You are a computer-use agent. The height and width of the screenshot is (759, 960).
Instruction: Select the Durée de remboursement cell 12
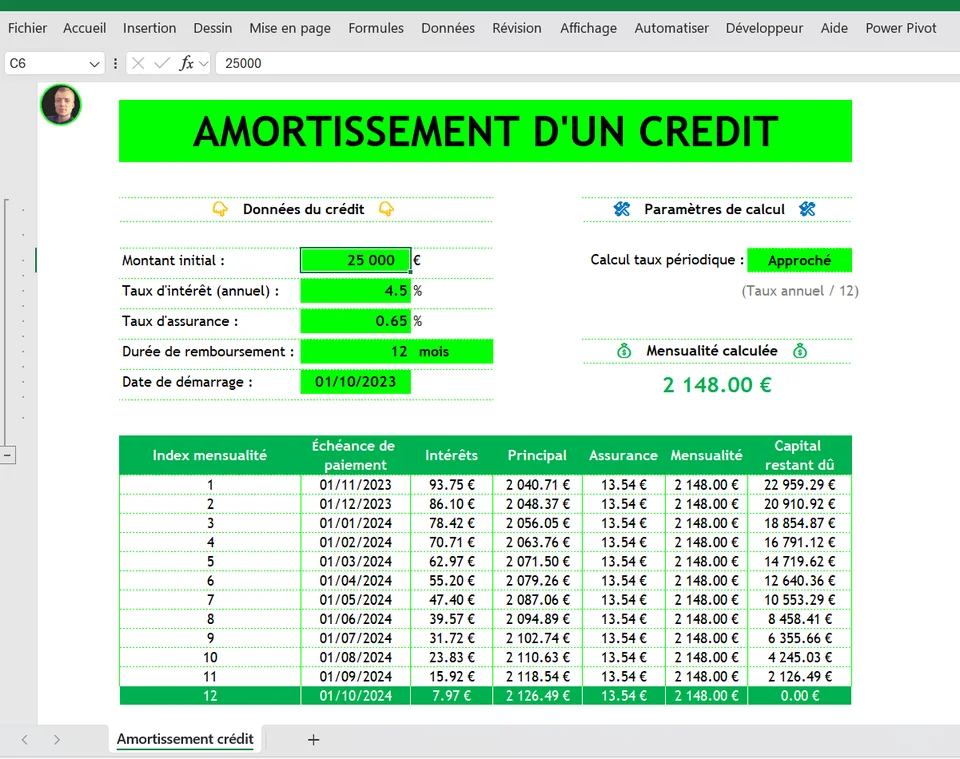click(355, 351)
